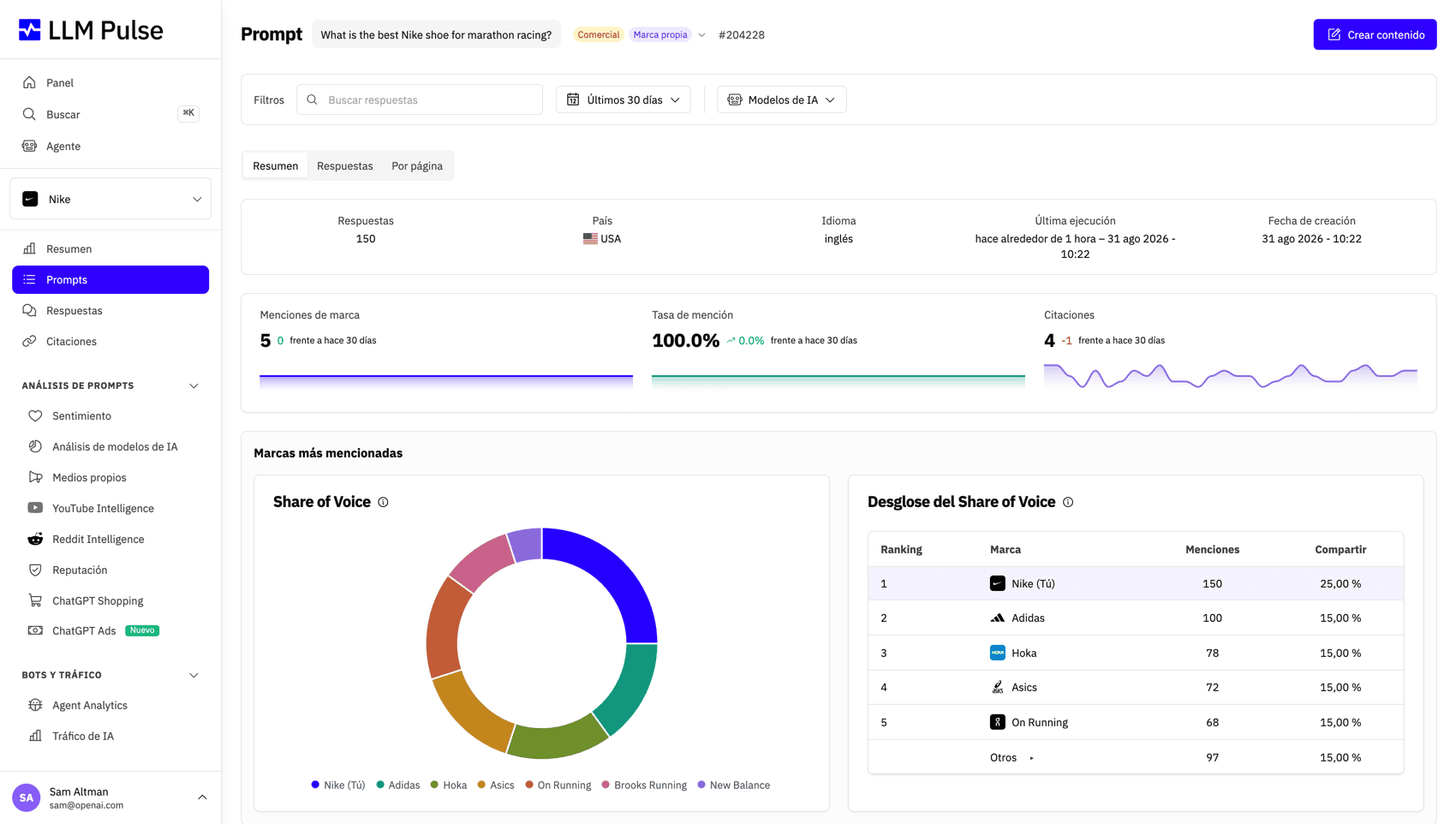Click the Asics logo in ranking table
The height and width of the screenshot is (824, 1456).
[x=998, y=687]
